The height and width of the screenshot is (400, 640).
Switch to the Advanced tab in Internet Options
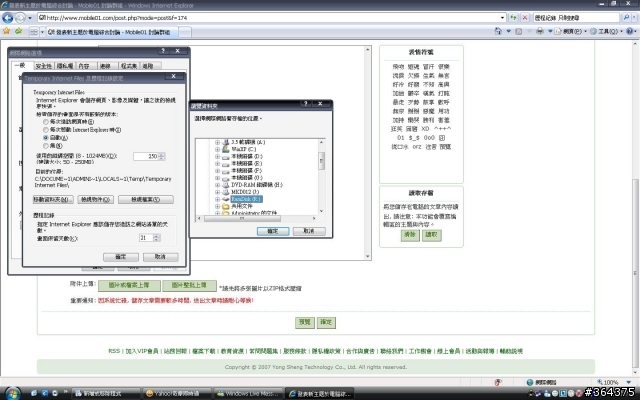click(x=150, y=66)
